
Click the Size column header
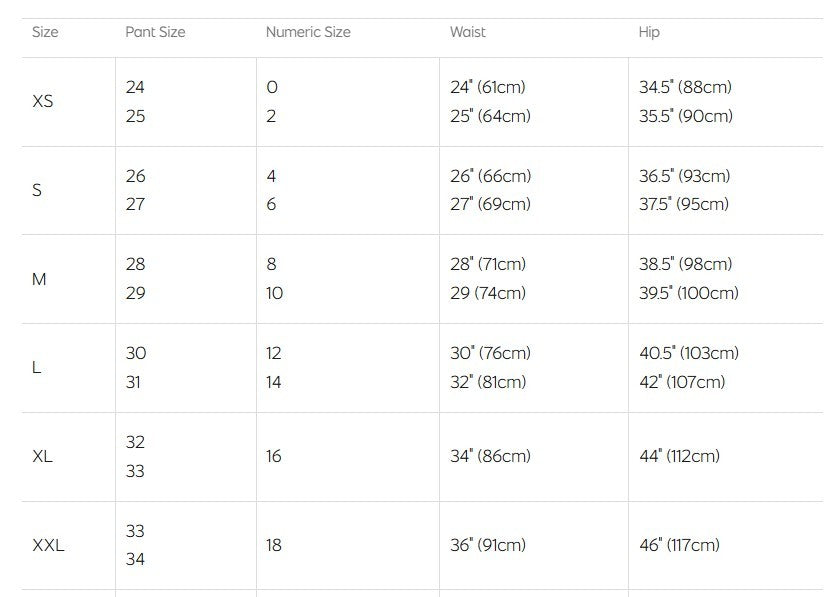(x=45, y=32)
